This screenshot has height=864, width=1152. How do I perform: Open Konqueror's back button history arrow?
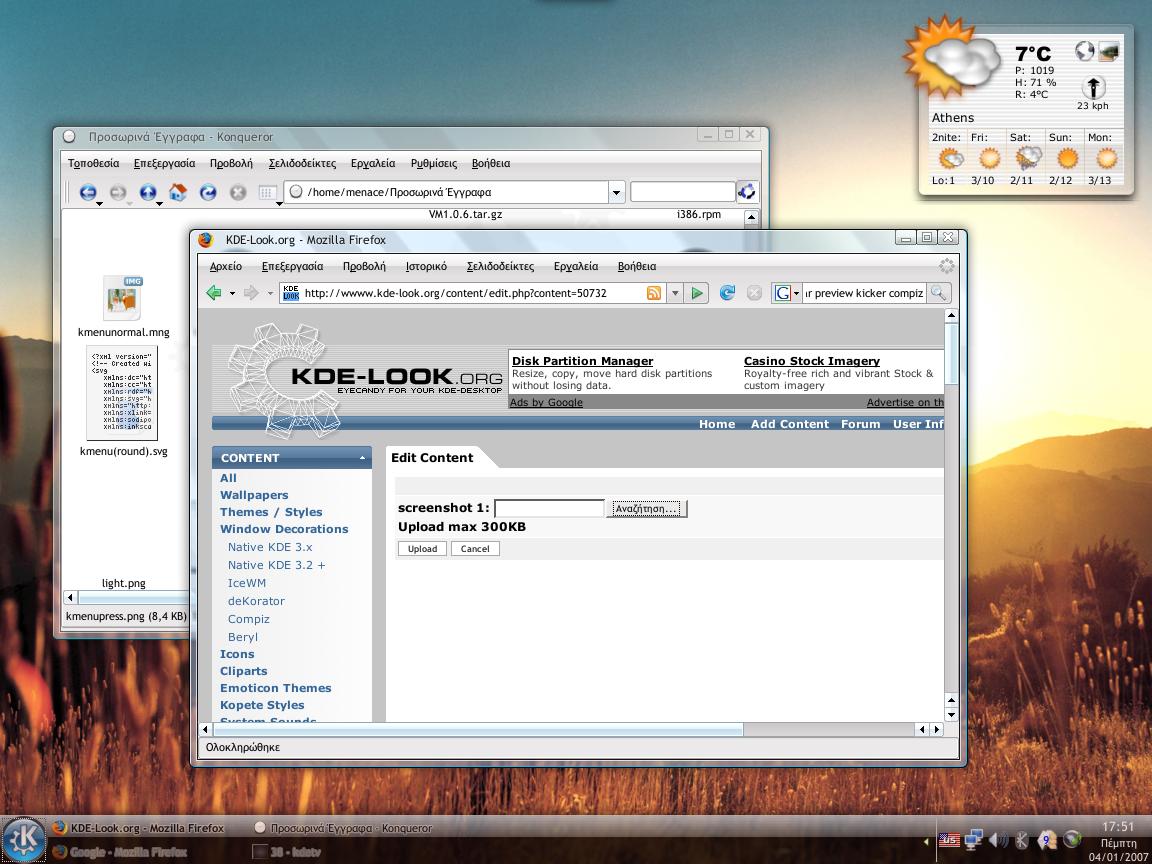(98, 204)
